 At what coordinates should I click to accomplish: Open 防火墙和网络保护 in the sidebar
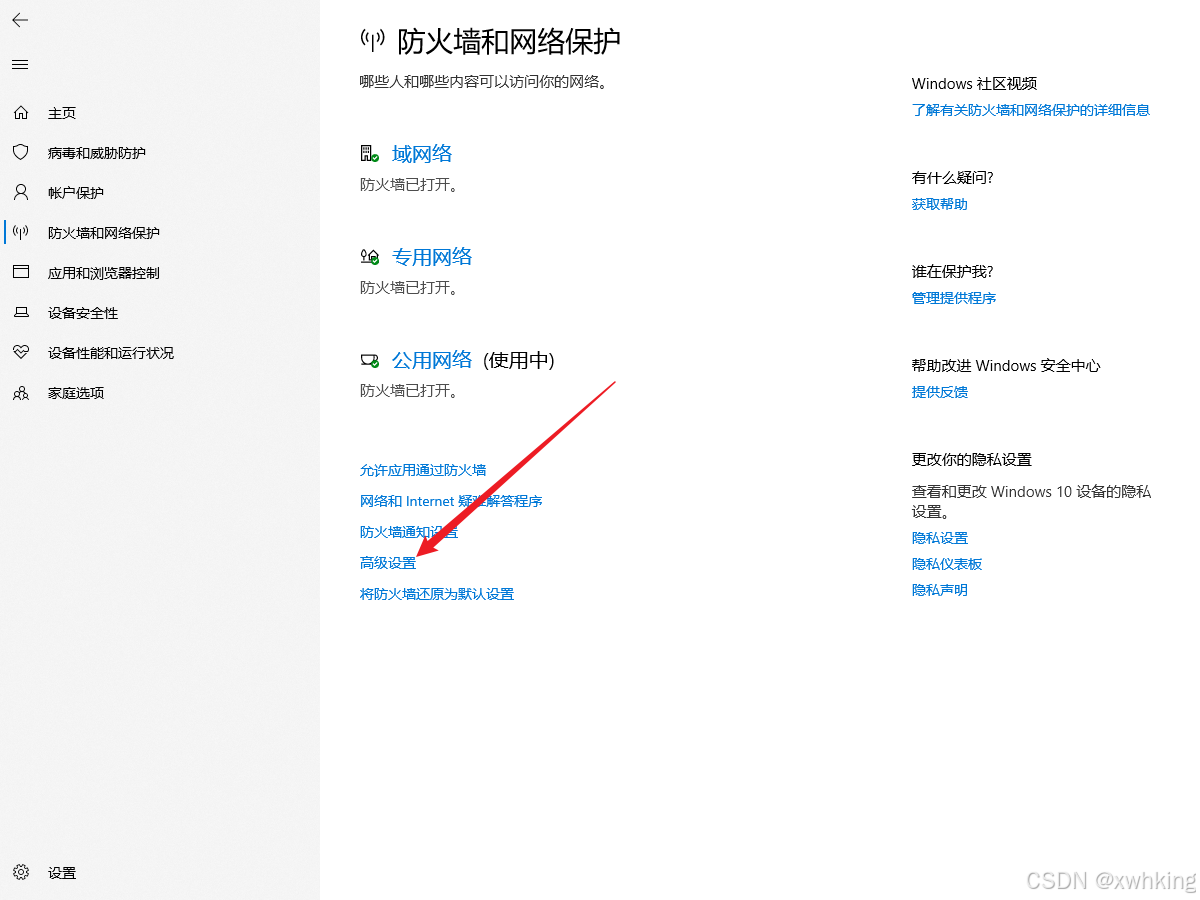[103, 233]
